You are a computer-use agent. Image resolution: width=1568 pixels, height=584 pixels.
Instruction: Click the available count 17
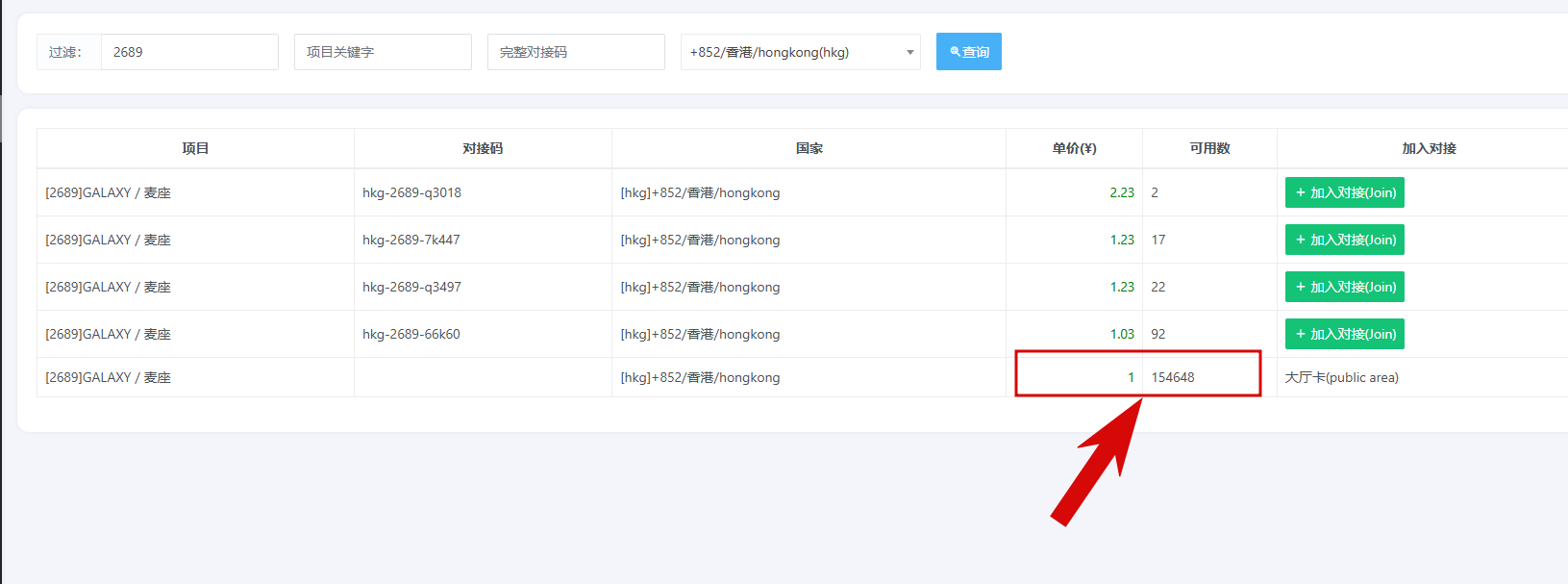pyautogui.click(x=1158, y=240)
